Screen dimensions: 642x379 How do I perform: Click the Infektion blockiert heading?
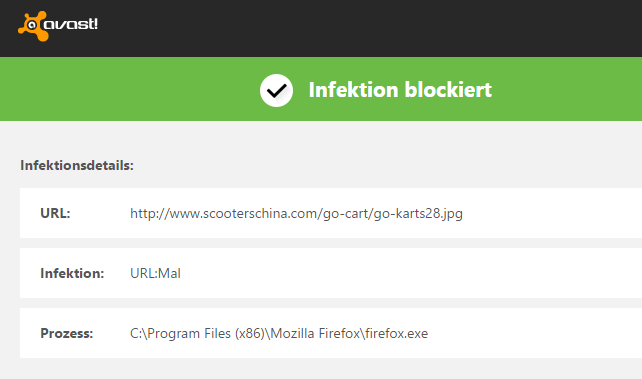pyautogui.click(x=400, y=90)
